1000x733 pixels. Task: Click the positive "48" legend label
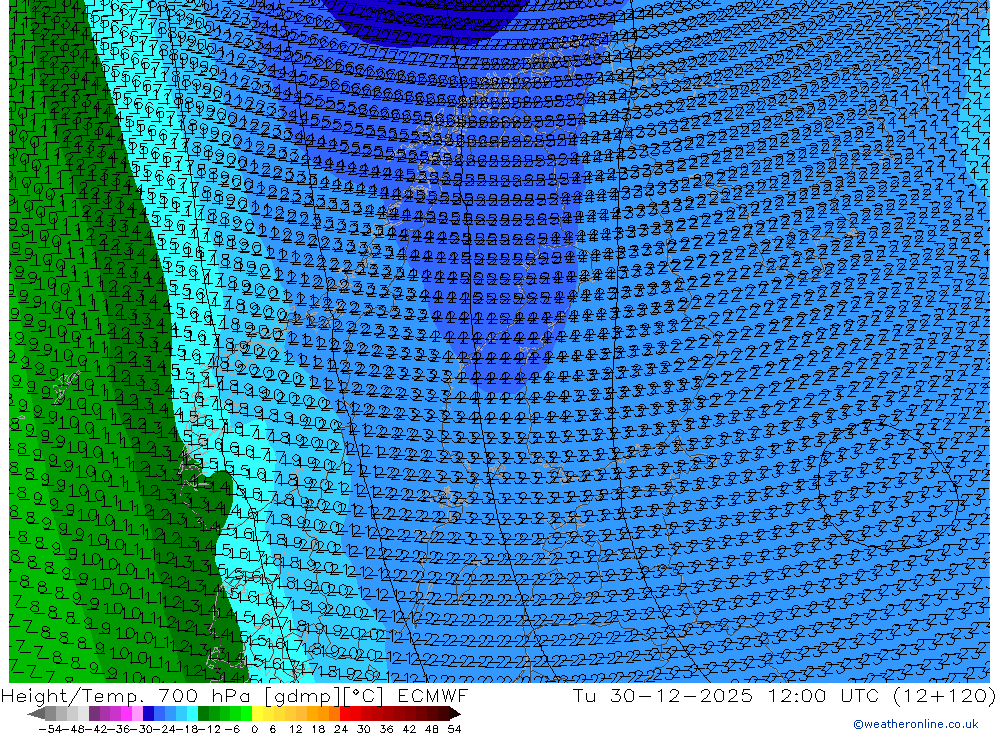pos(431,729)
